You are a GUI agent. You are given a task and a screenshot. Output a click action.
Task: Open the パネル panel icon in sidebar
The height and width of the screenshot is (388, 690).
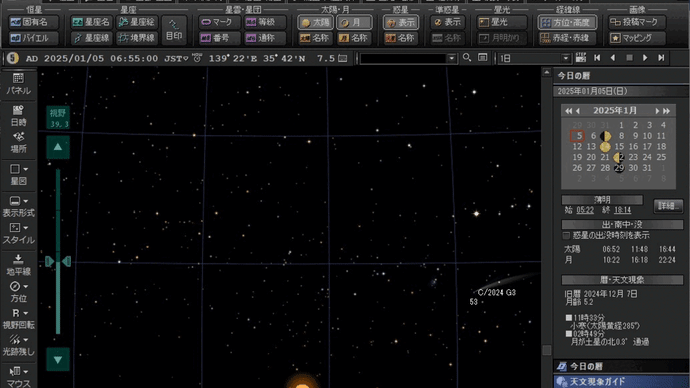click(x=18, y=84)
